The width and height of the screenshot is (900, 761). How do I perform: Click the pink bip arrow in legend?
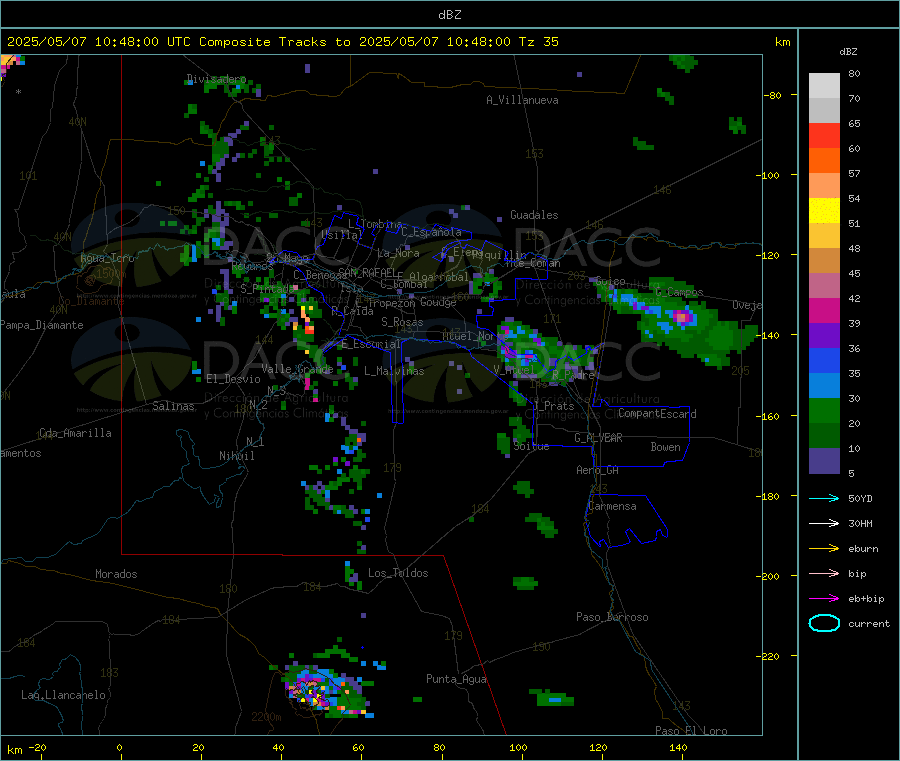click(824, 573)
